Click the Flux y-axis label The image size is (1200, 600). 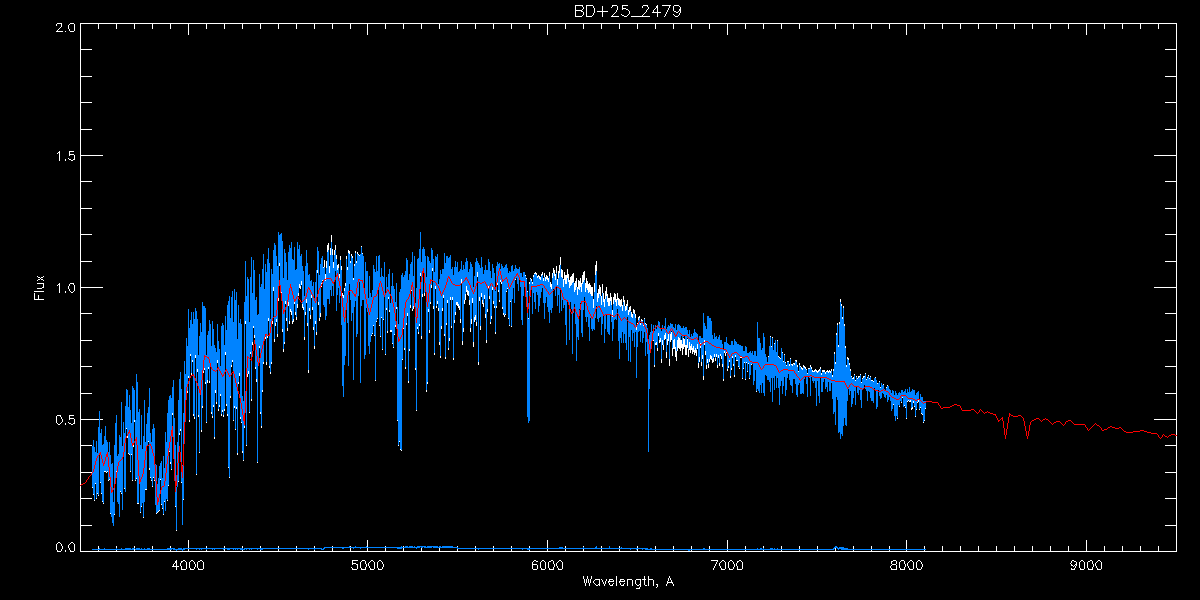pyautogui.click(x=40, y=287)
